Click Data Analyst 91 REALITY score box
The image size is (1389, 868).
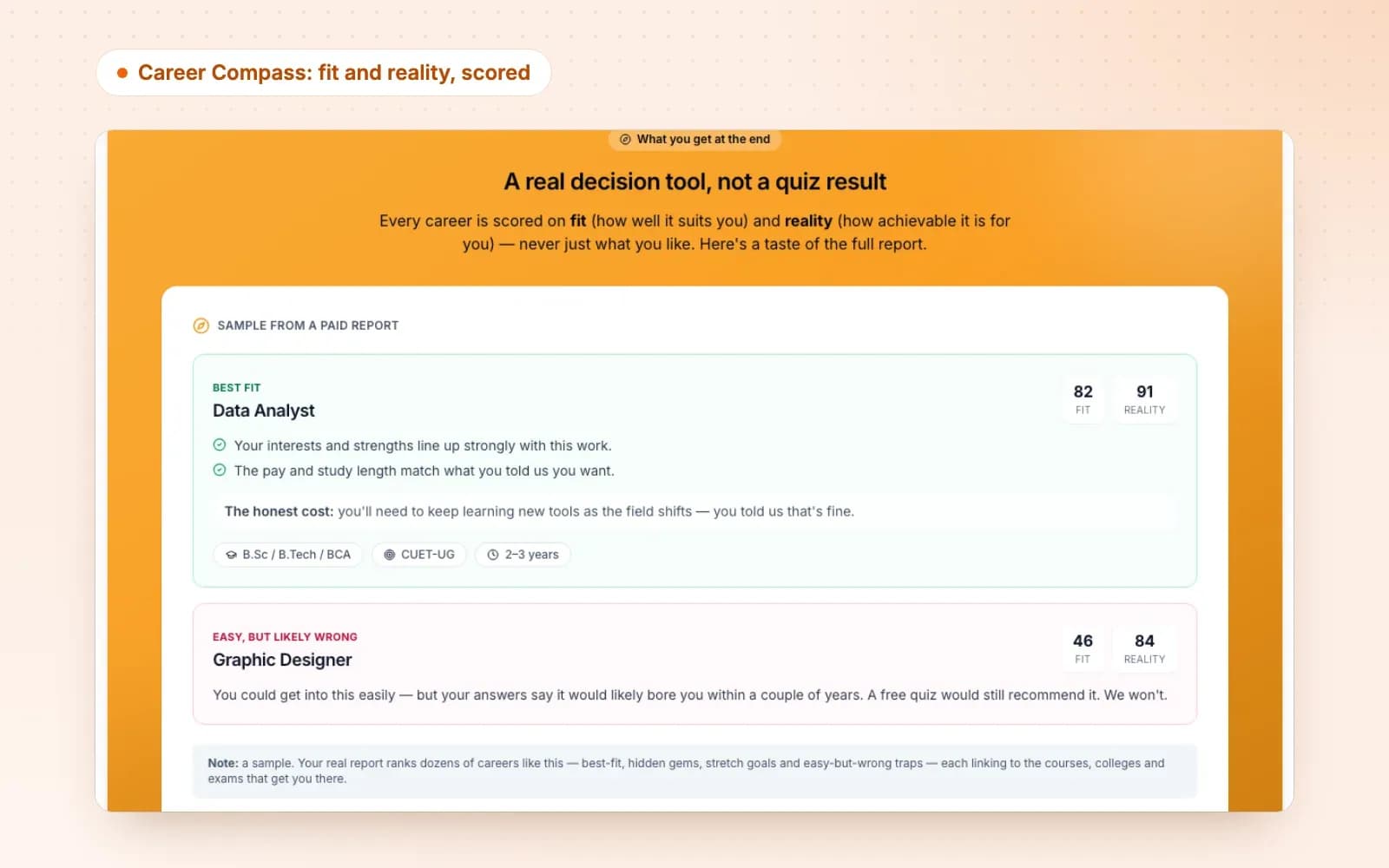(1144, 399)
